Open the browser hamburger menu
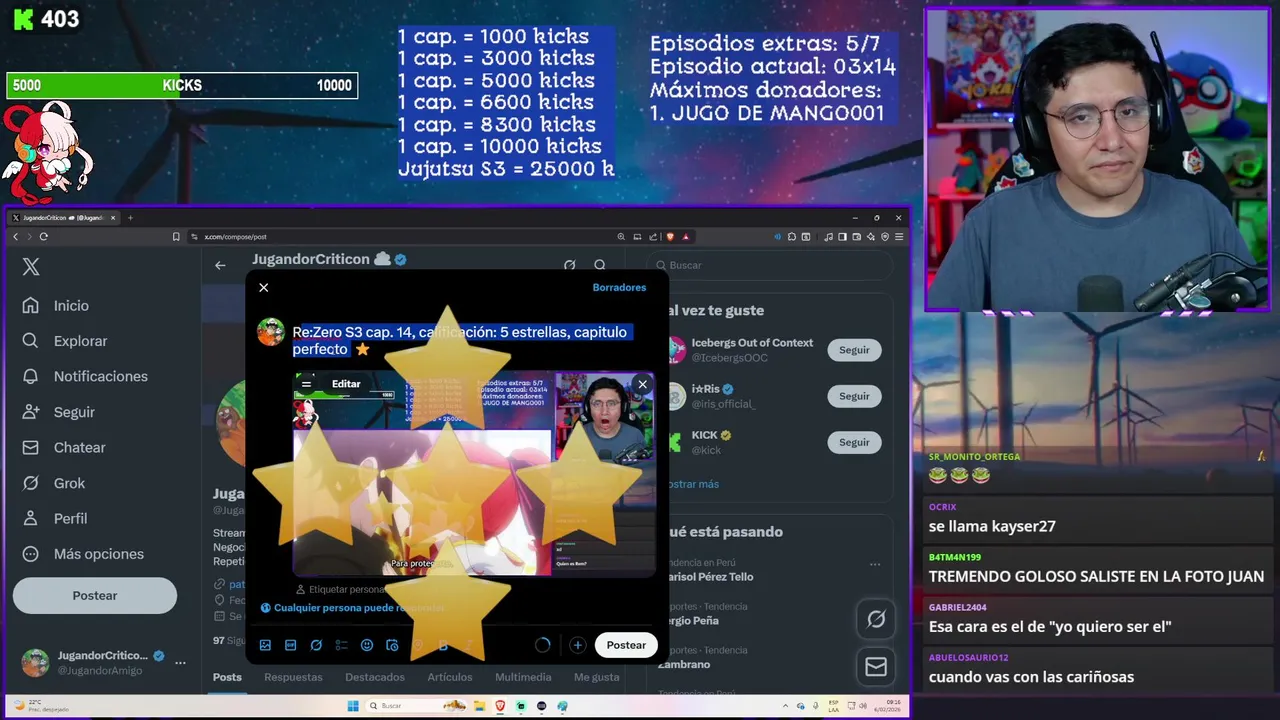Viewport: 1280px width, 720px height. click(899, 237)
